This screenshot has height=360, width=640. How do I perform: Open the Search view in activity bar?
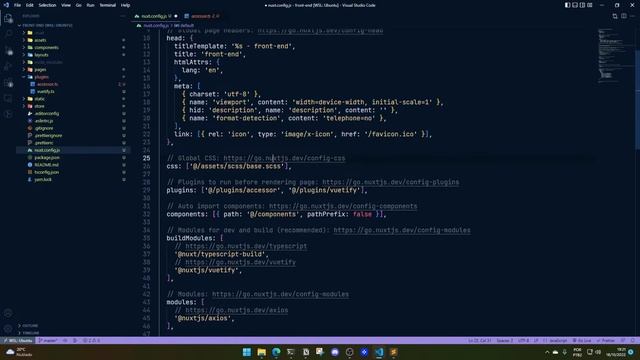(x=8, y=34)
